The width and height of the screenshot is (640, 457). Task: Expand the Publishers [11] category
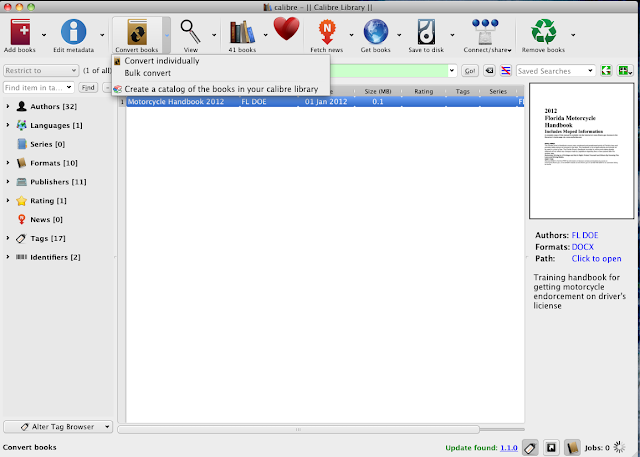(7, 181)
